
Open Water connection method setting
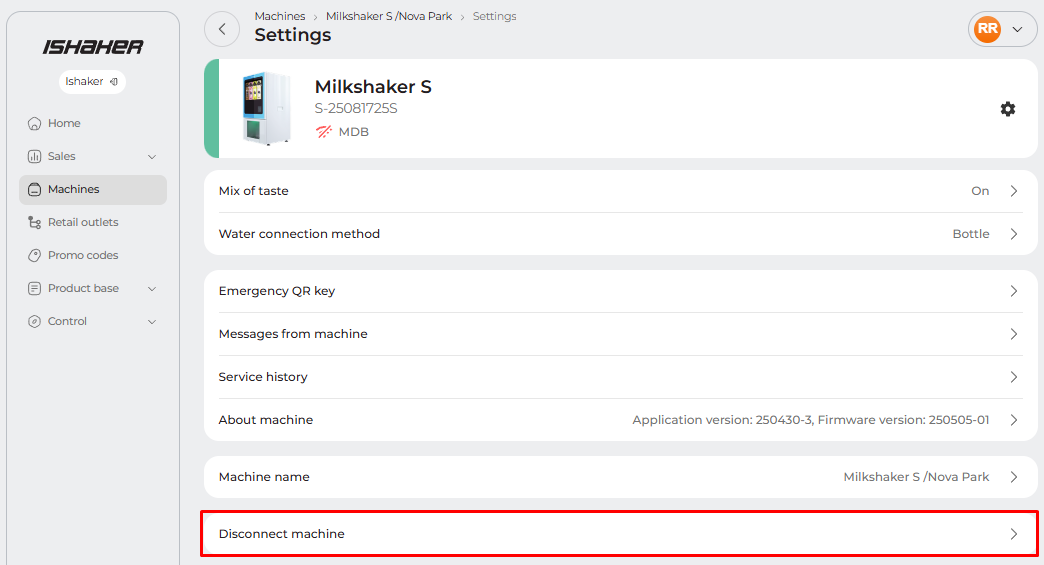620,234
